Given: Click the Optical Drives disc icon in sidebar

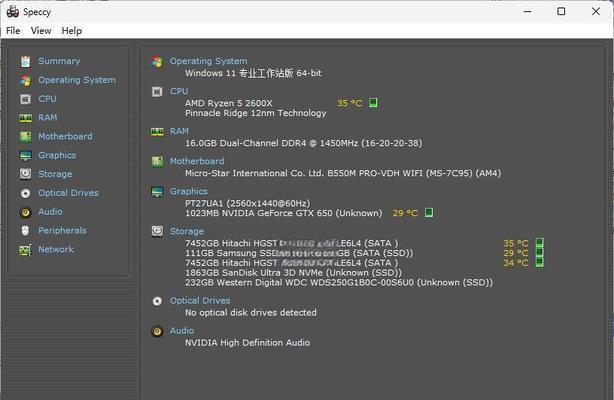Looking at the screenshot, I should [x=25, y=193].
